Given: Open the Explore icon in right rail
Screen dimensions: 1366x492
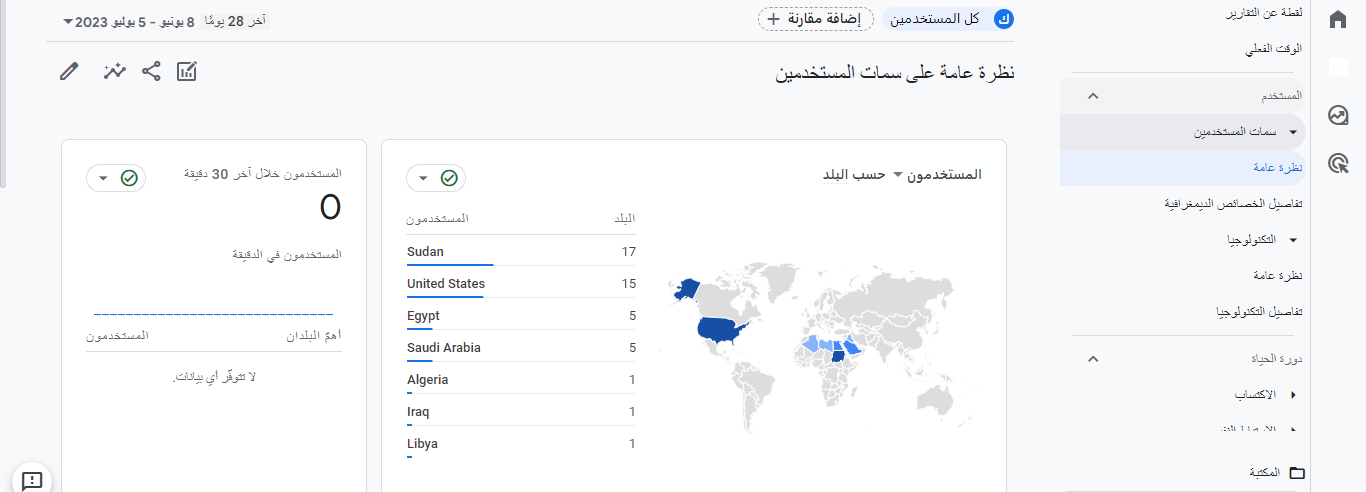Looking at the screenshot, I should point(1338,115).
